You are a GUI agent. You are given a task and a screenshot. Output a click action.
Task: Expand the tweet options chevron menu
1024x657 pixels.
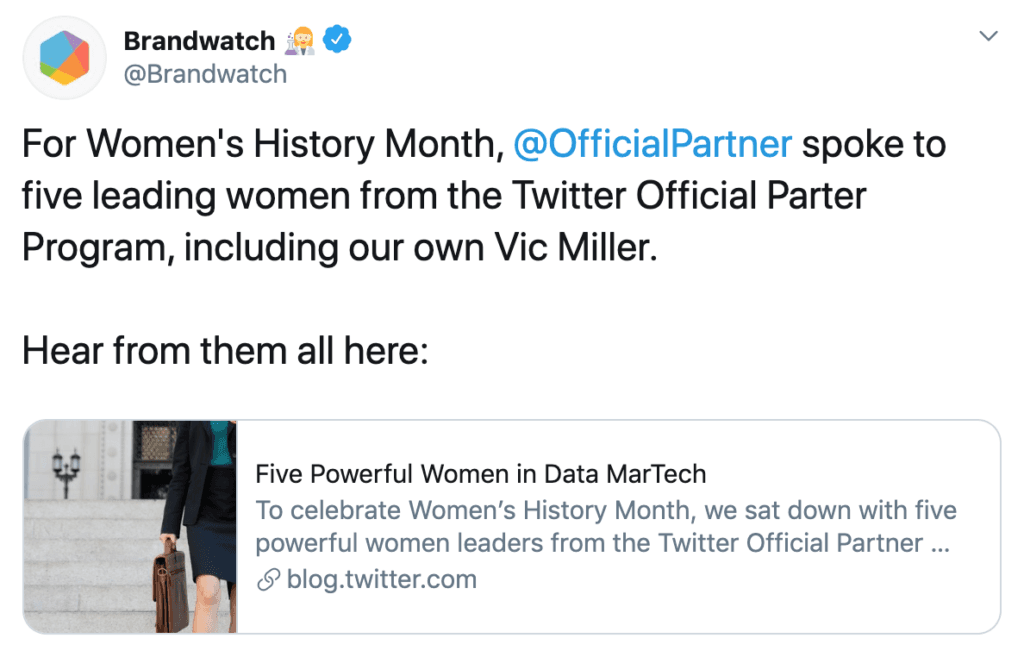tap(988, 35)
